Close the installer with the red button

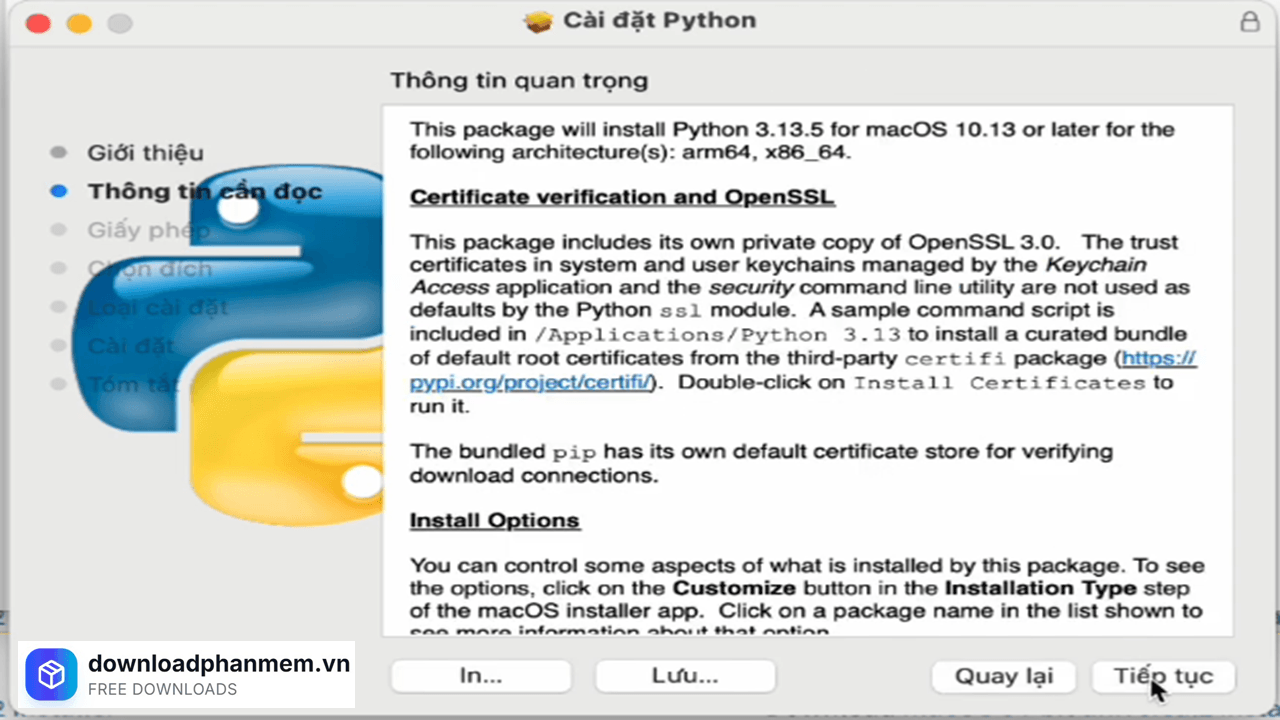[x=38, y=22]
